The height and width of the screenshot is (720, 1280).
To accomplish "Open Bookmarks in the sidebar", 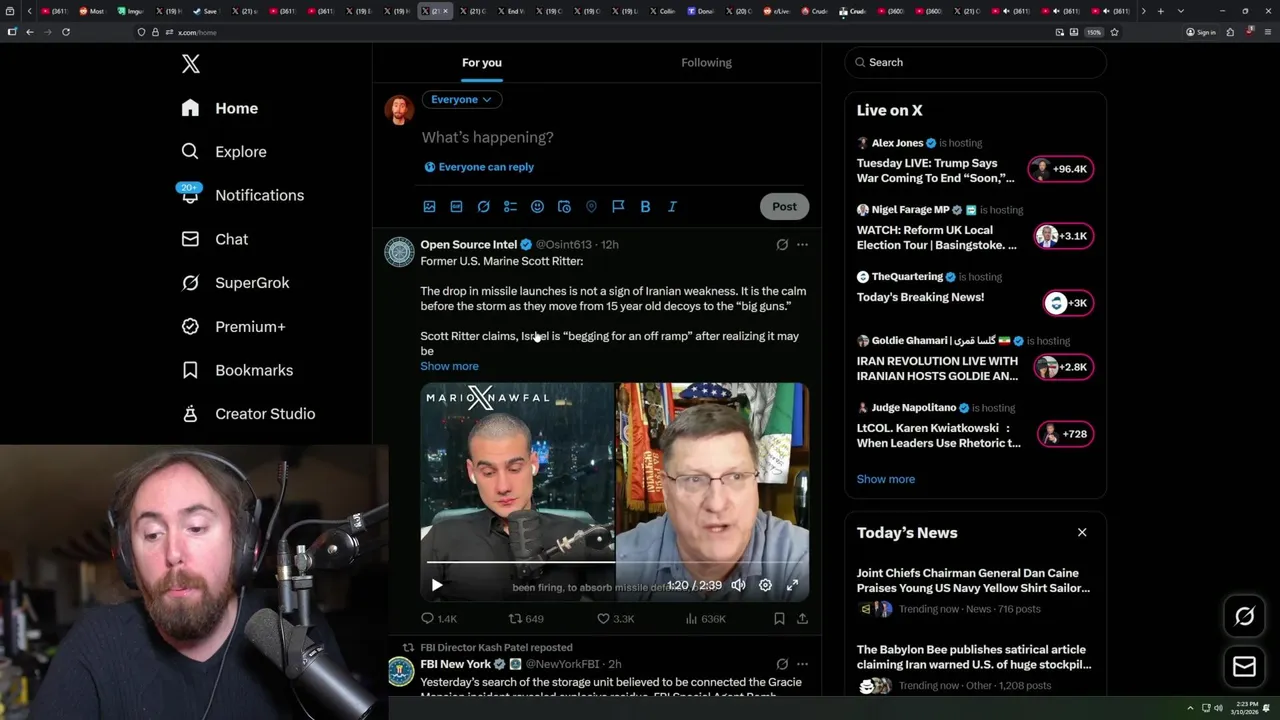I will [x=237, y=370].
